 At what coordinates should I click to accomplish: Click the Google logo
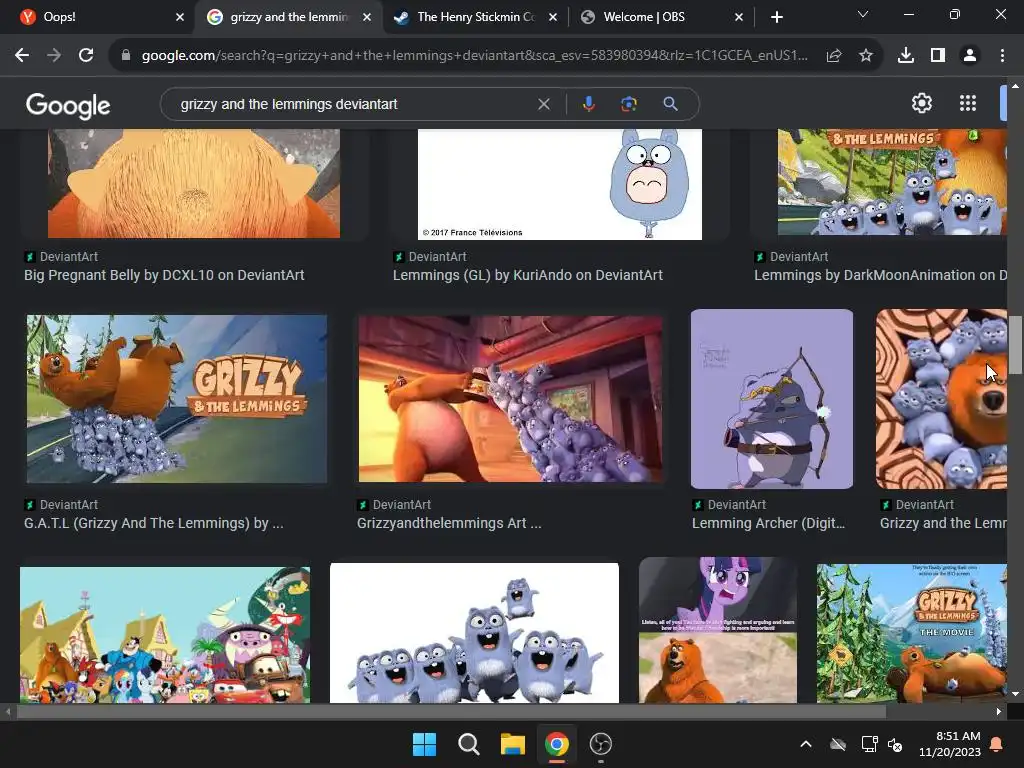[68, 105]
